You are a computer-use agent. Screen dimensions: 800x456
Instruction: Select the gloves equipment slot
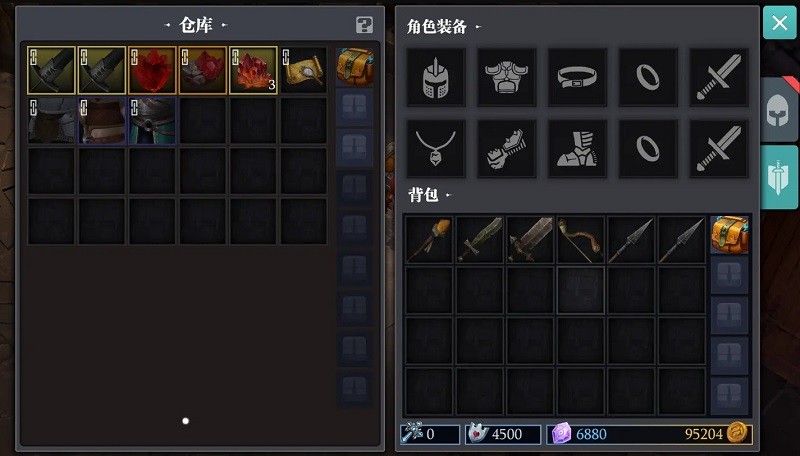pyautogui.click(x=507, y=148)
